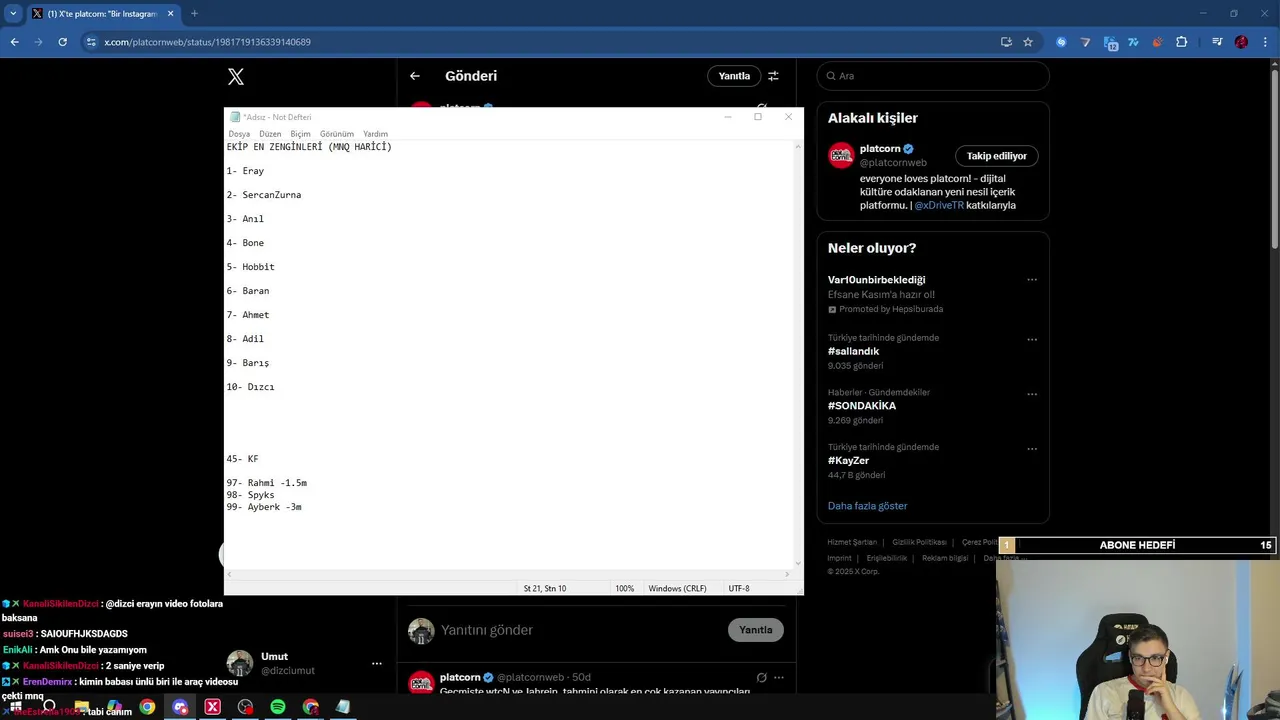Open the orange extension icon
This screenshot has width=1280, height=720.
tap(1157, 42)
